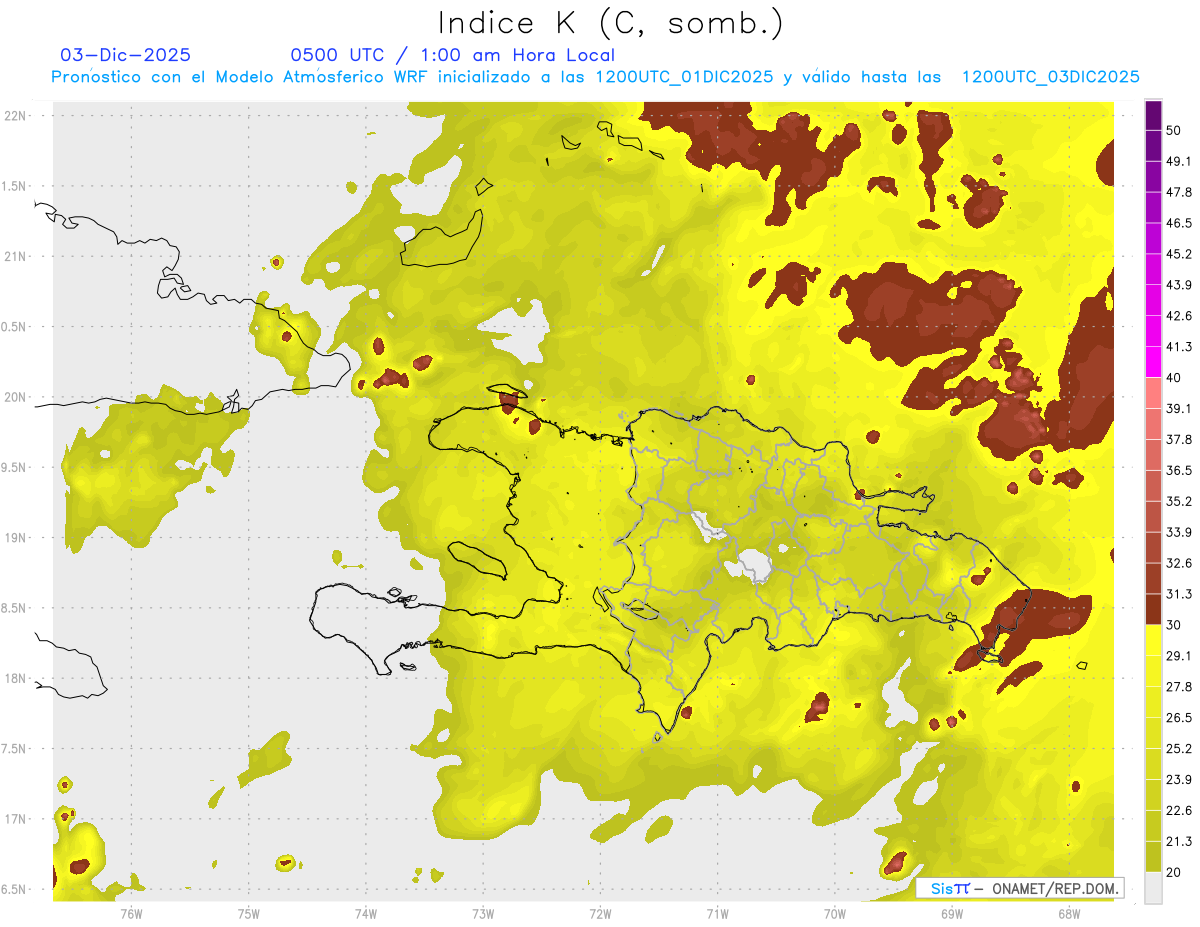Image resolution: width=1200 pixels, height=927 pixels.
Task: Select the '40' colorbar value
Action: 1175,378
